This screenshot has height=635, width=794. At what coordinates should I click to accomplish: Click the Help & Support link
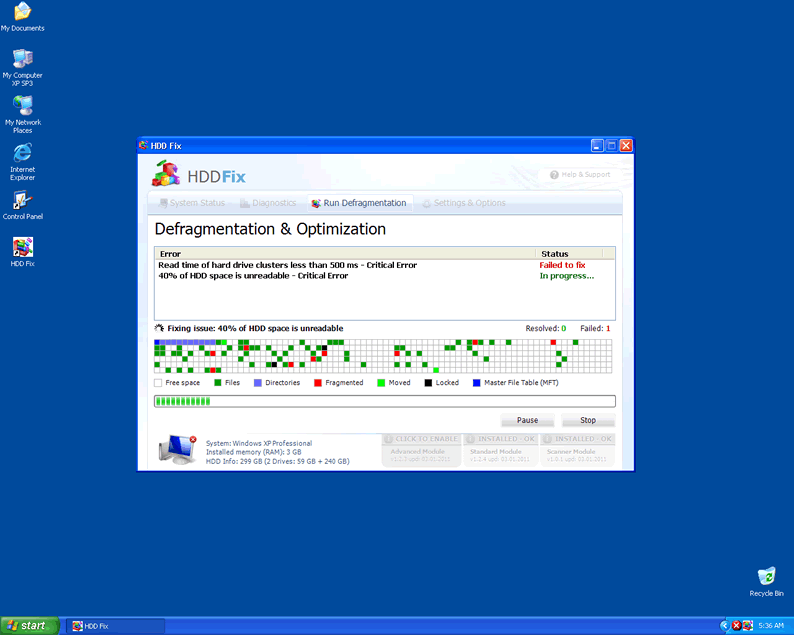[580, 175]
